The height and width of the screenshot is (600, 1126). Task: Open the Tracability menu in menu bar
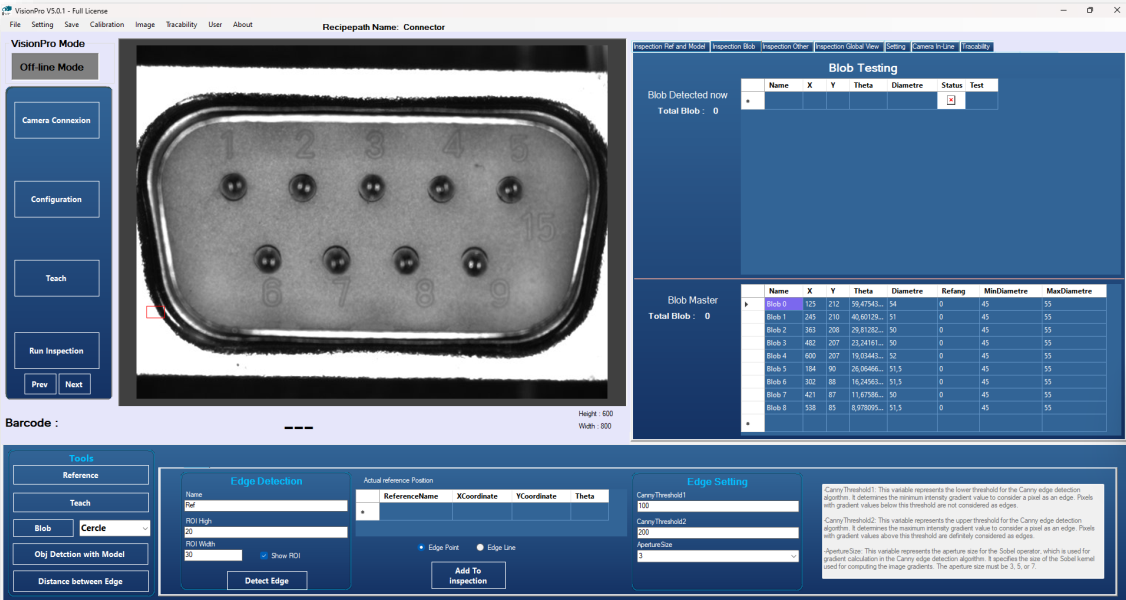tap(181, 24)
